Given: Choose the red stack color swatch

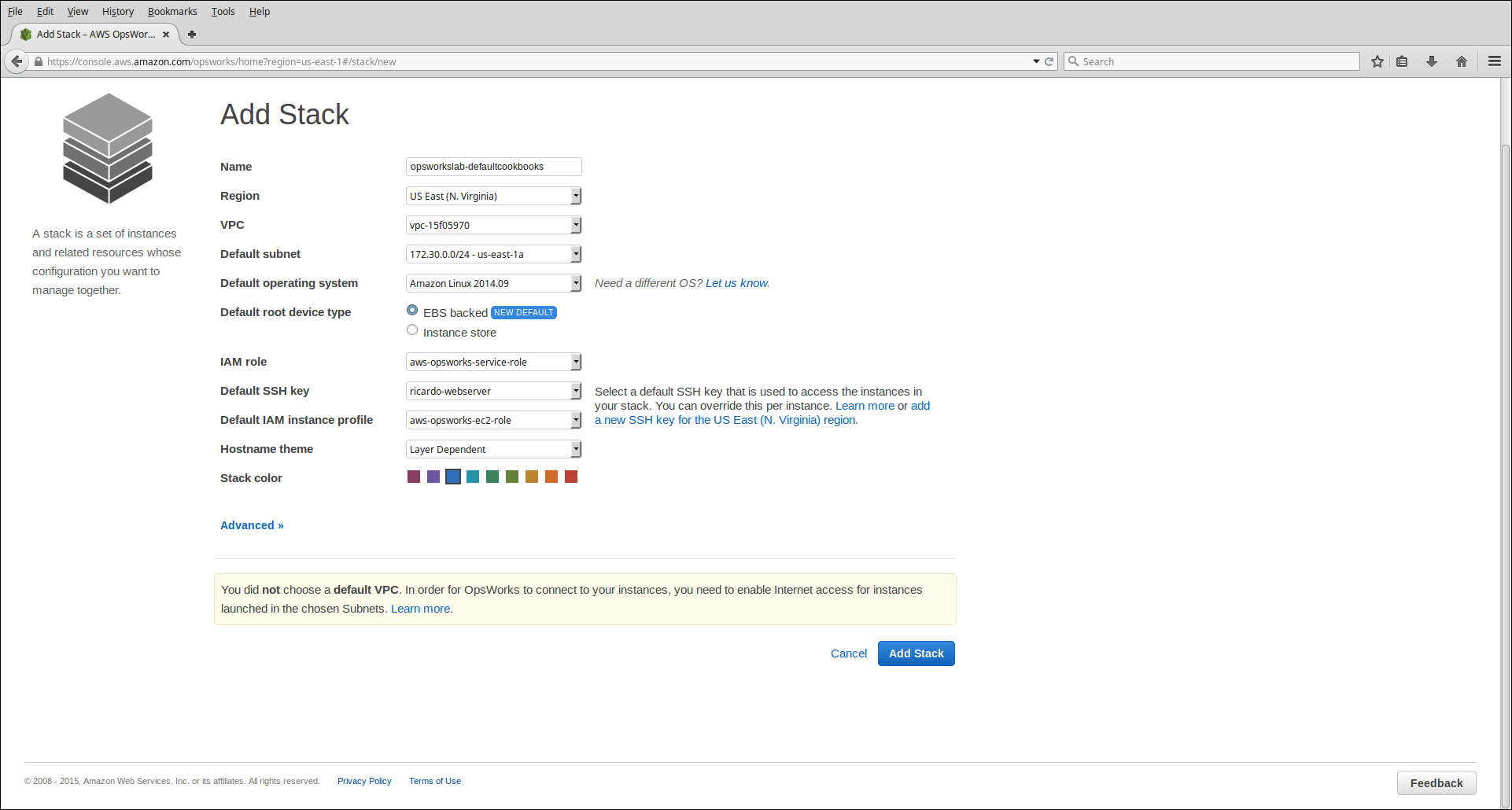Looking at the screenshot, I should 571,477.
